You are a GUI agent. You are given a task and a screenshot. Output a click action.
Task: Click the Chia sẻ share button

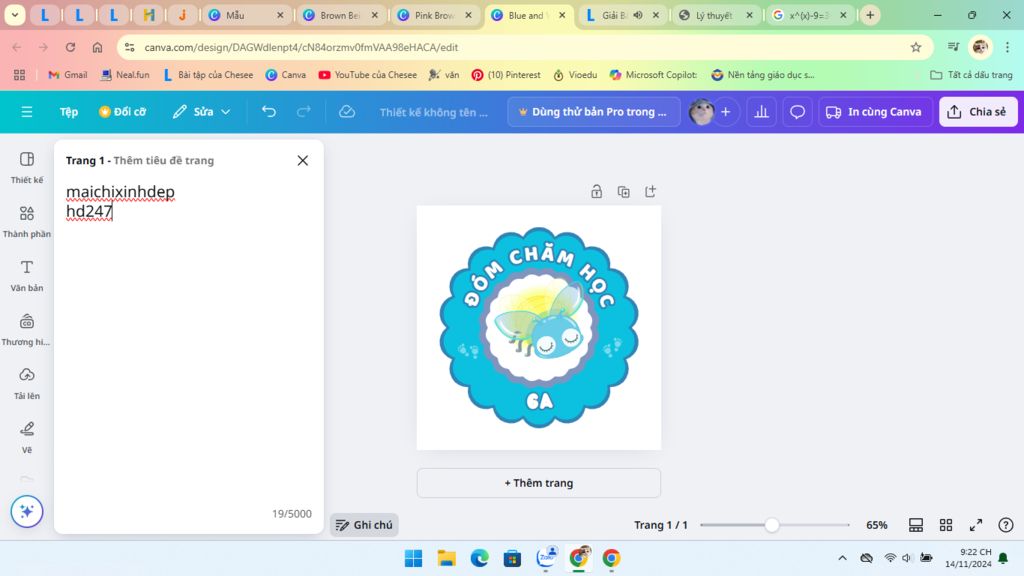[x=978, y=112]
